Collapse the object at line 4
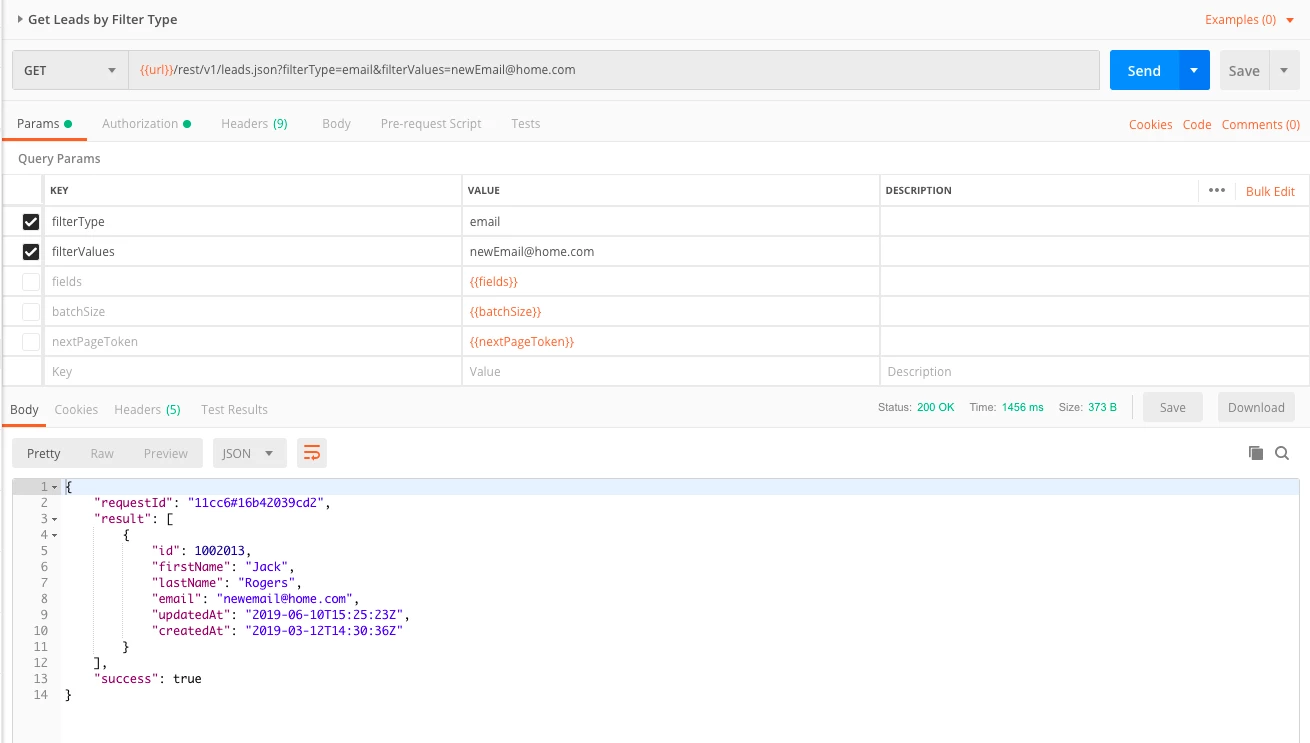The height and width of the screenshot is (743, 1310). [x=55, y=535]
